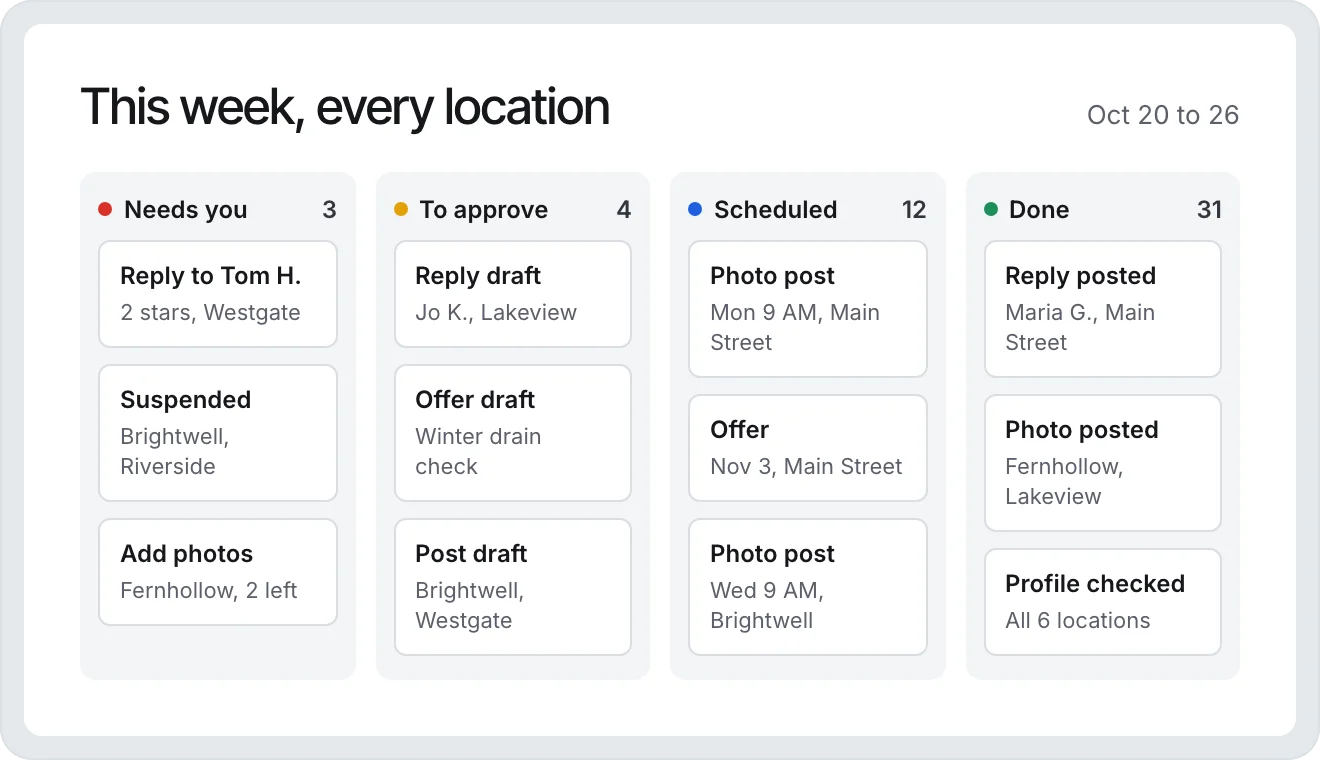Screen dimensions: 1320x760
Task: Click the Done count 31
Action: 1210,210
